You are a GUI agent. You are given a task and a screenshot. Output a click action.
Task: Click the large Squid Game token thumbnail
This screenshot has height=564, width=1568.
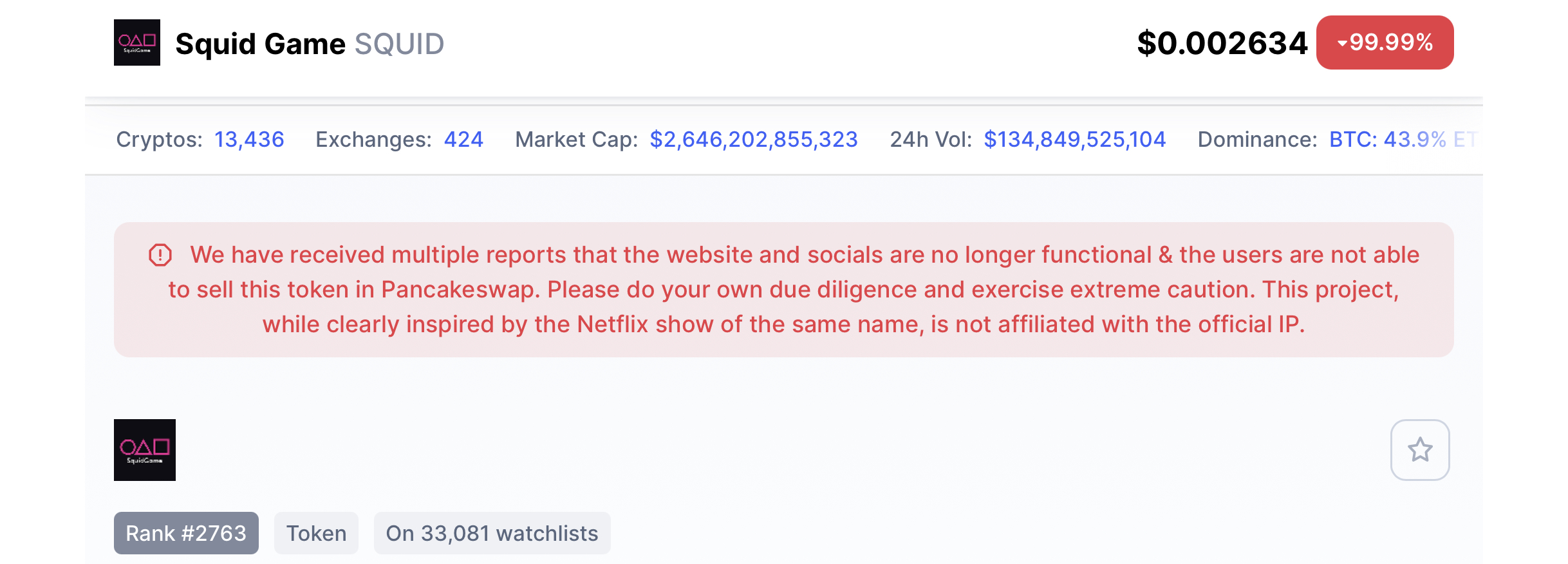pos(145,450)
